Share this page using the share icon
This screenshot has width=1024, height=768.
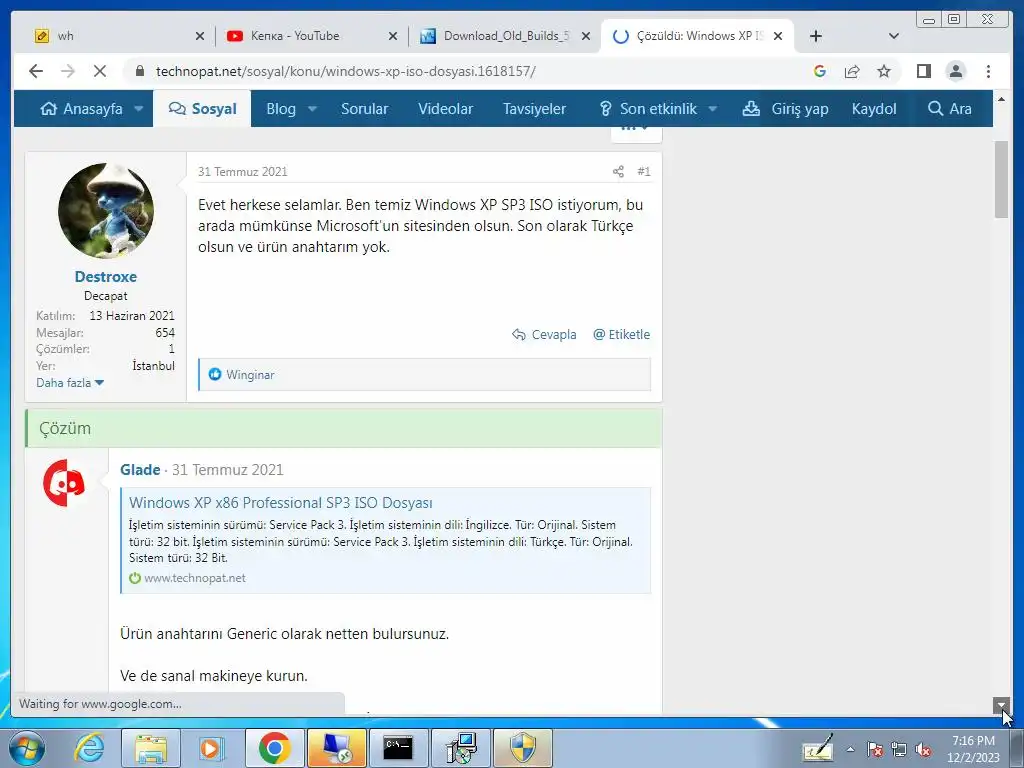pos(852,71)
